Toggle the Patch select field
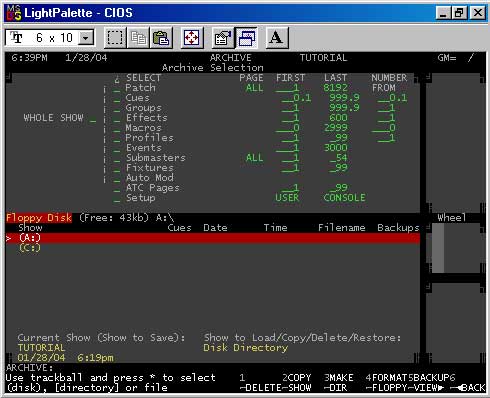The height and width of the screenshot is (398, 490). pos(116,89)
